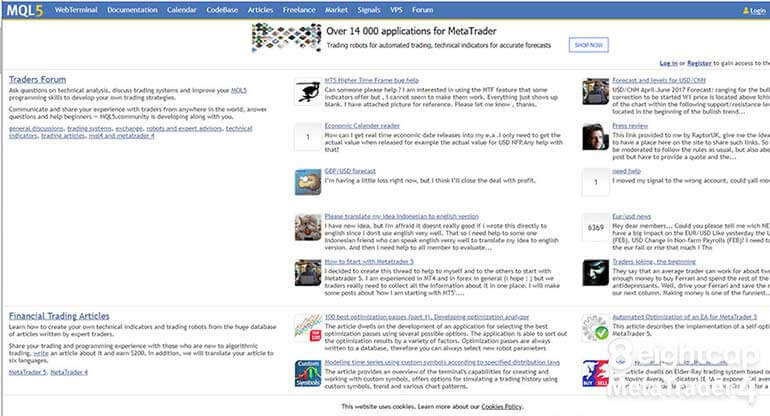Open the Eur/usd news thread
770x416 pixels.
[x=632, y=216]
